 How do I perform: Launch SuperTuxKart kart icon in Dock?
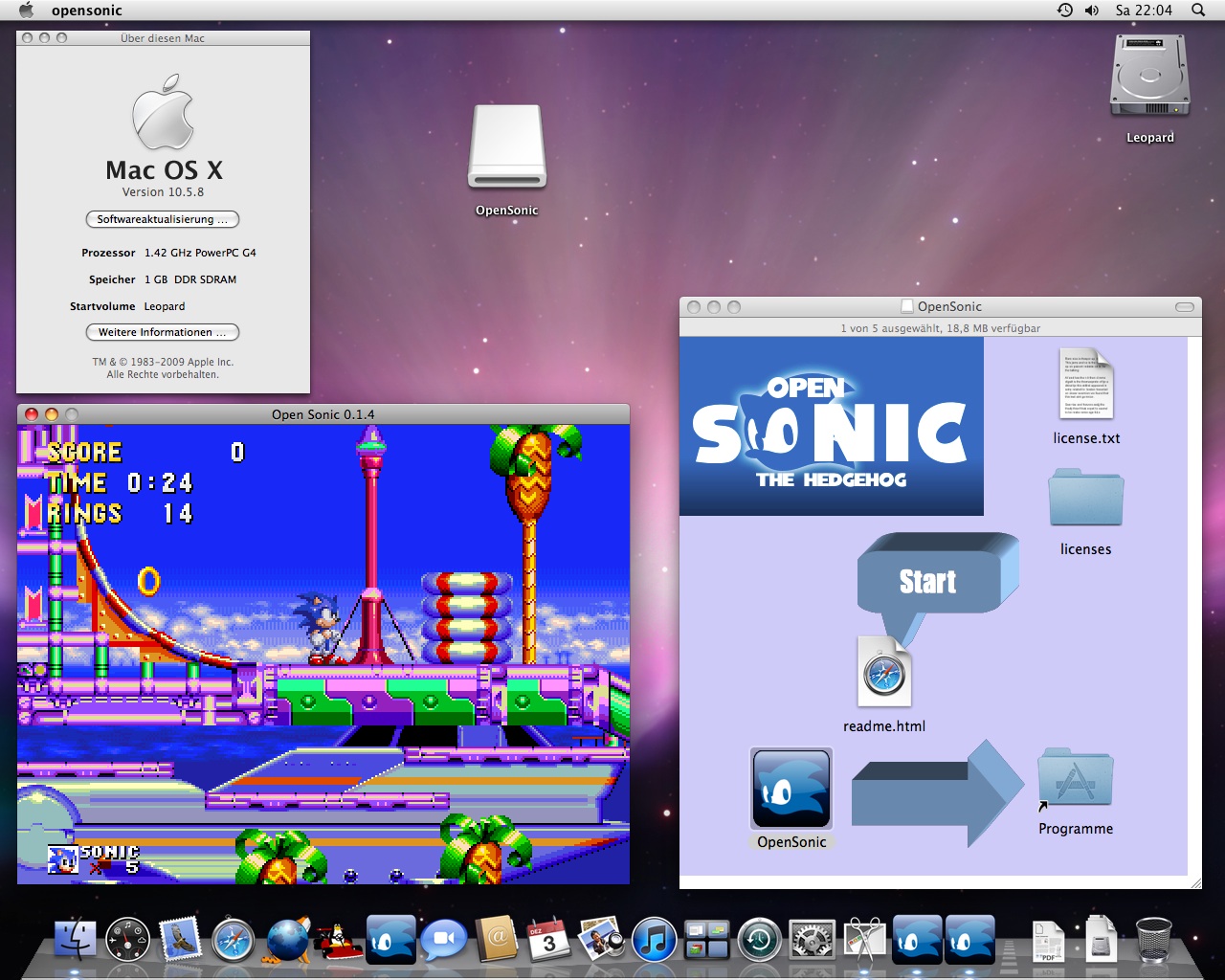point(338,942)
